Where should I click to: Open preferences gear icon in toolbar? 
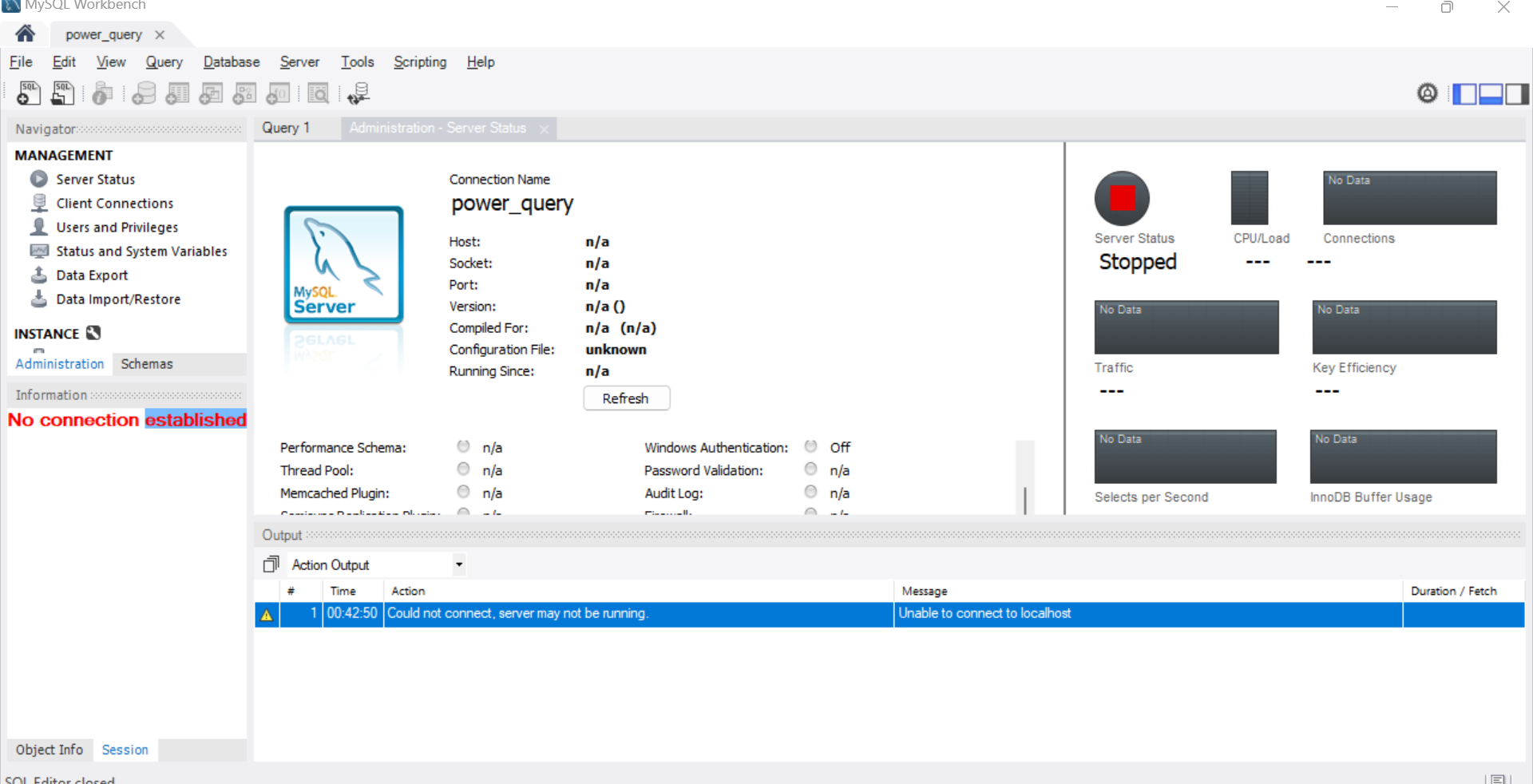click(1428, 93)
